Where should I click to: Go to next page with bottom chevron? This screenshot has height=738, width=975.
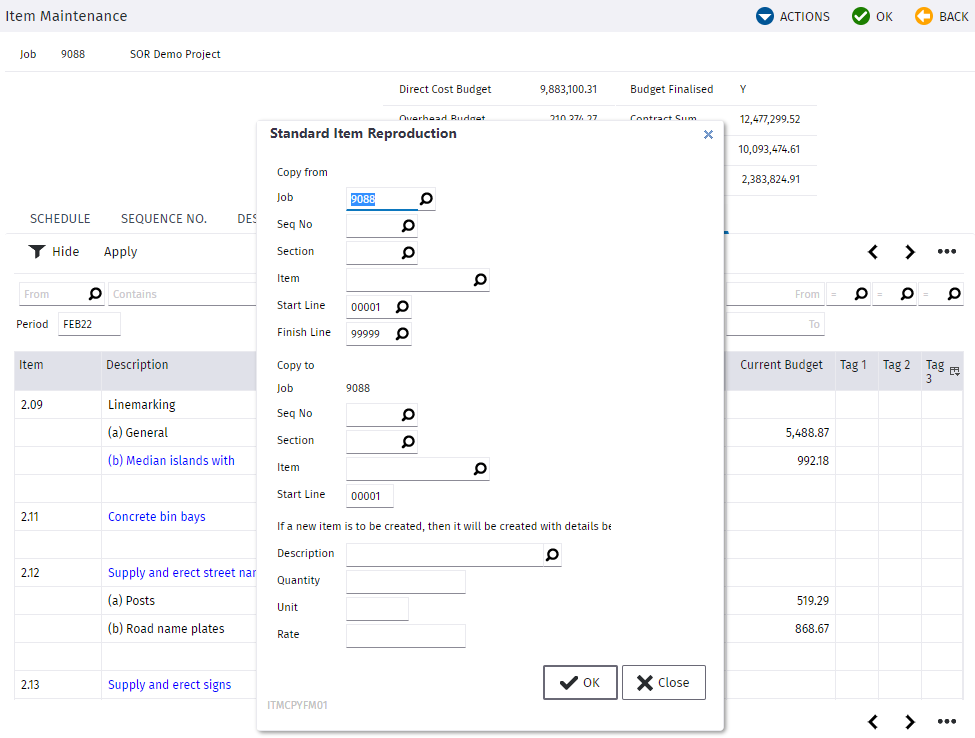(910, 721)
